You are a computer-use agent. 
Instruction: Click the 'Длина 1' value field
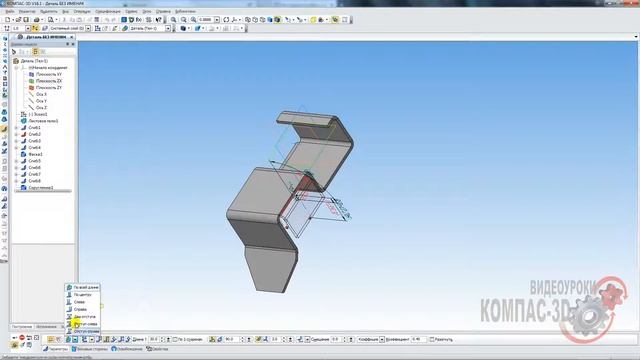pyautogui.click(x=154, y=340)
